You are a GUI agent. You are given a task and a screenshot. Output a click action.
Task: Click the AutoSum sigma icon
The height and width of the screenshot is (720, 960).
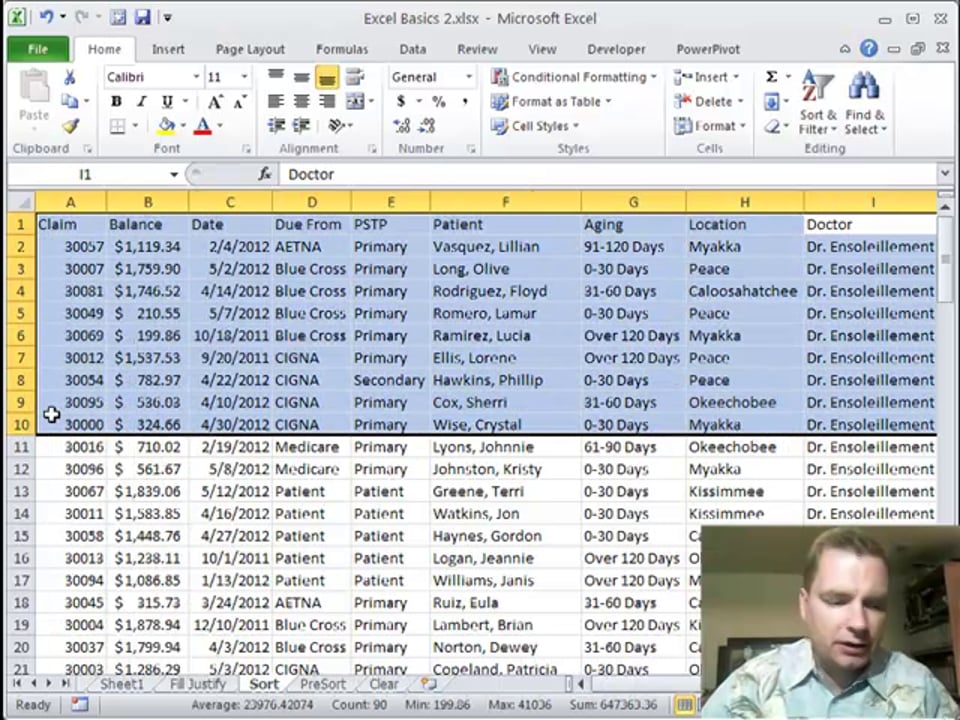pos(772,77)
